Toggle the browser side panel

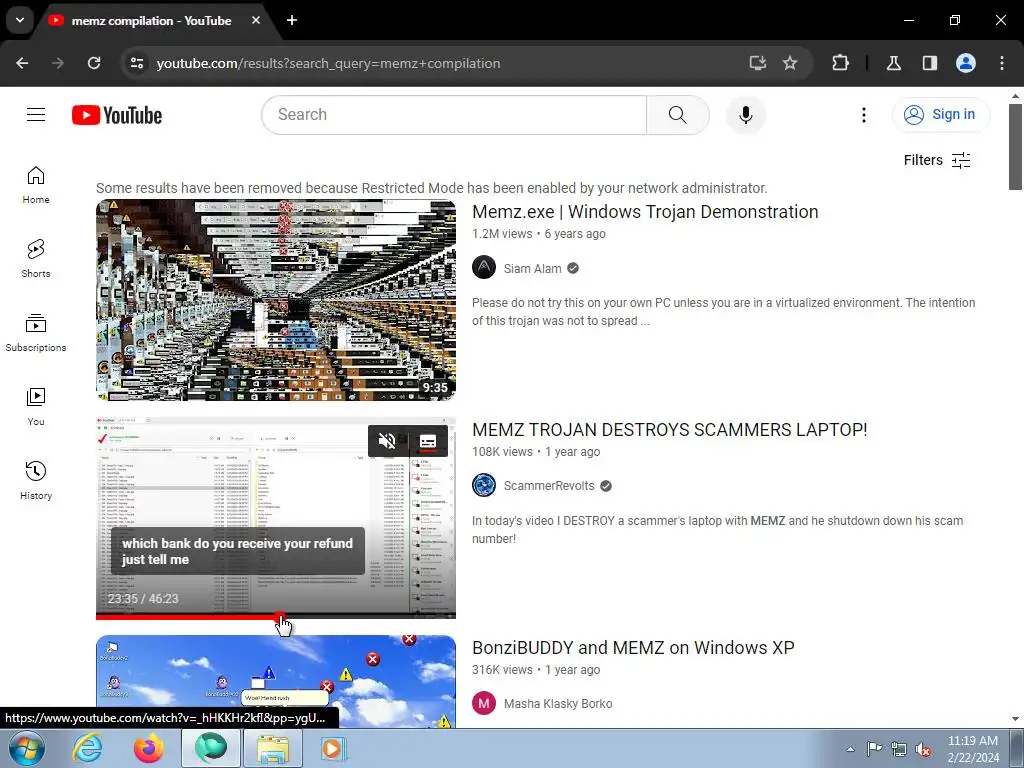pos(929,63)
